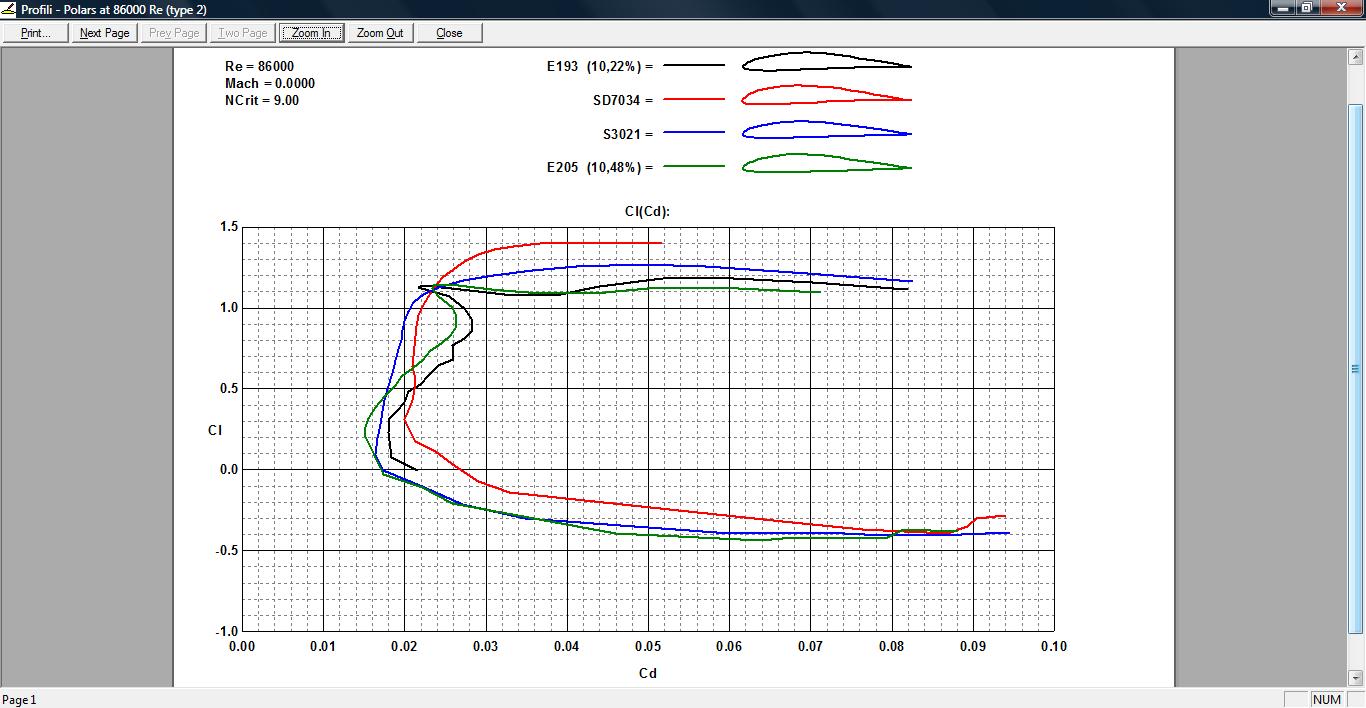Click the E193 airfoil profile shape

(x=826, y=63)
